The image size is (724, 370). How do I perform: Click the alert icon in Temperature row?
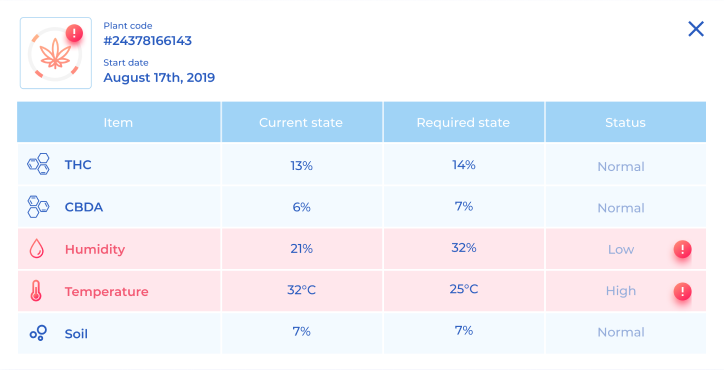point(682,291)
